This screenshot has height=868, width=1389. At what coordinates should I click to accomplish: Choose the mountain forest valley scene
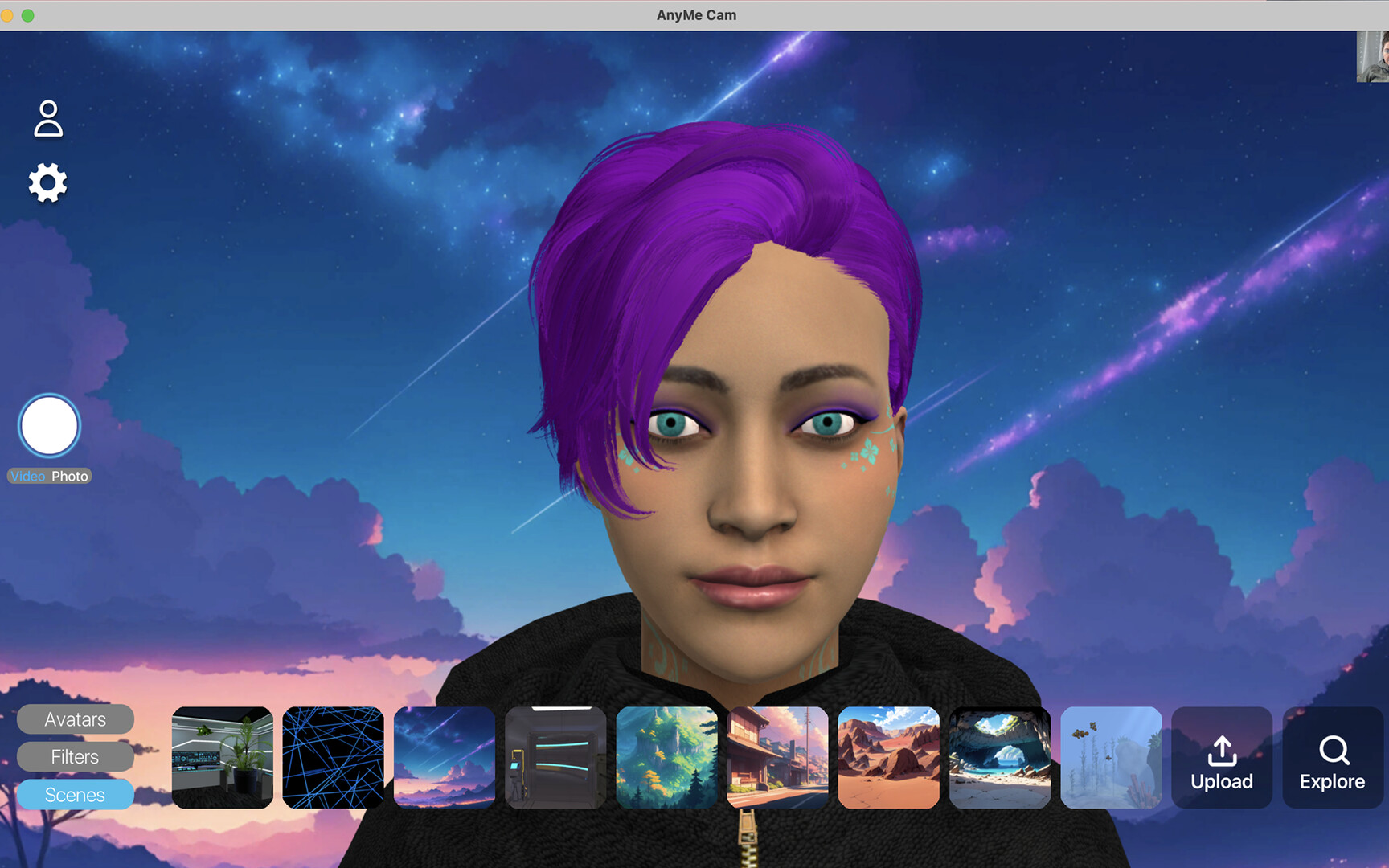[x=668, y=757]
